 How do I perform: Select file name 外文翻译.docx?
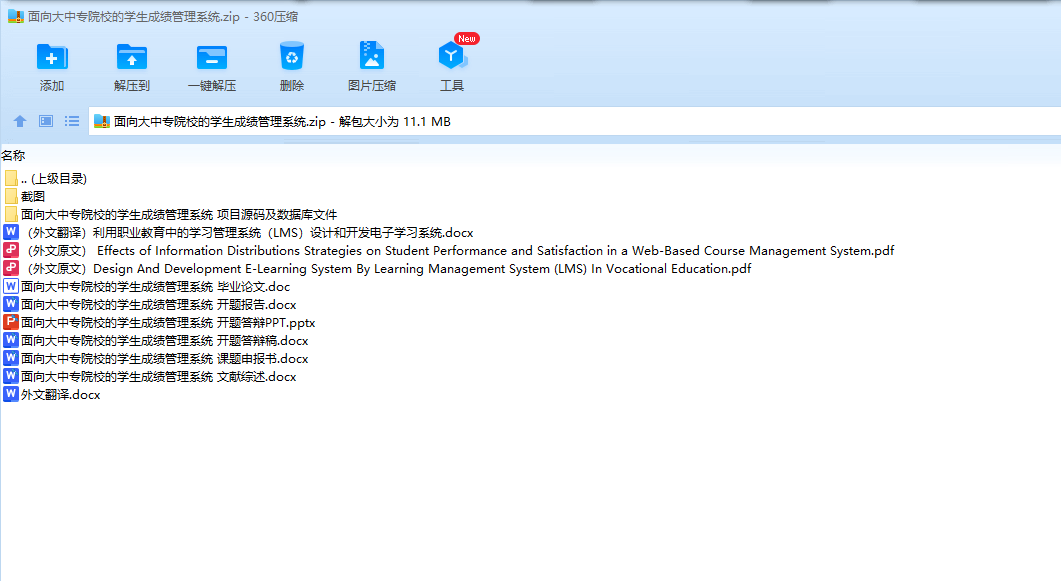click(60, 395)
